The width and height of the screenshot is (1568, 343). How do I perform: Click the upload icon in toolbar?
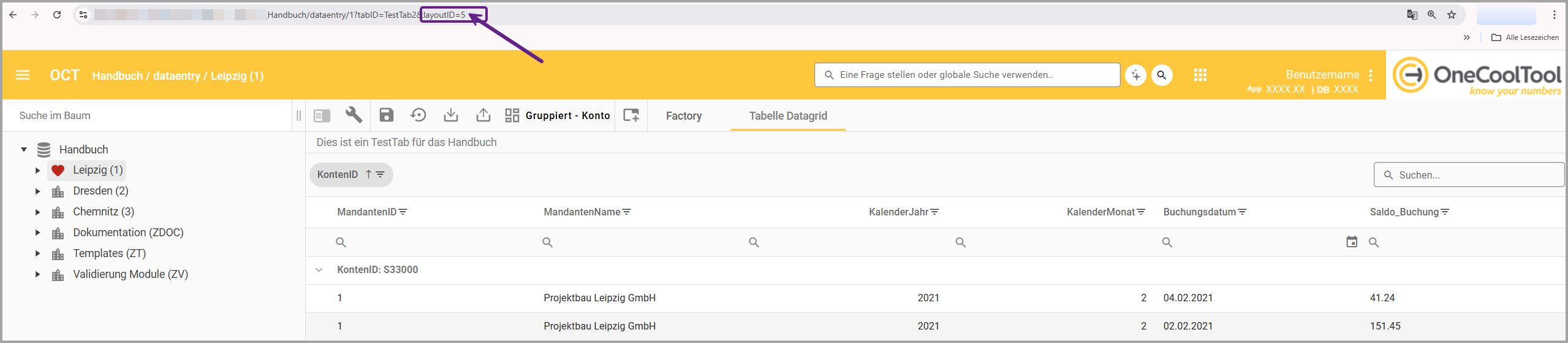coord(483,115)
